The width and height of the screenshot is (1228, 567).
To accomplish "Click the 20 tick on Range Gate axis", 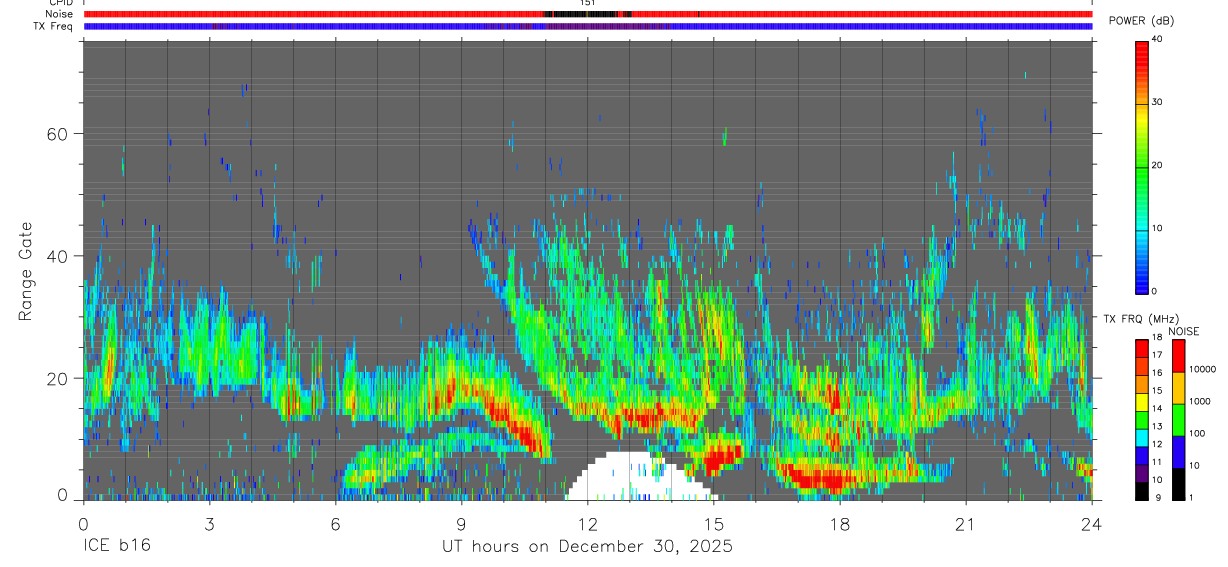I will [x=58, y=378].
